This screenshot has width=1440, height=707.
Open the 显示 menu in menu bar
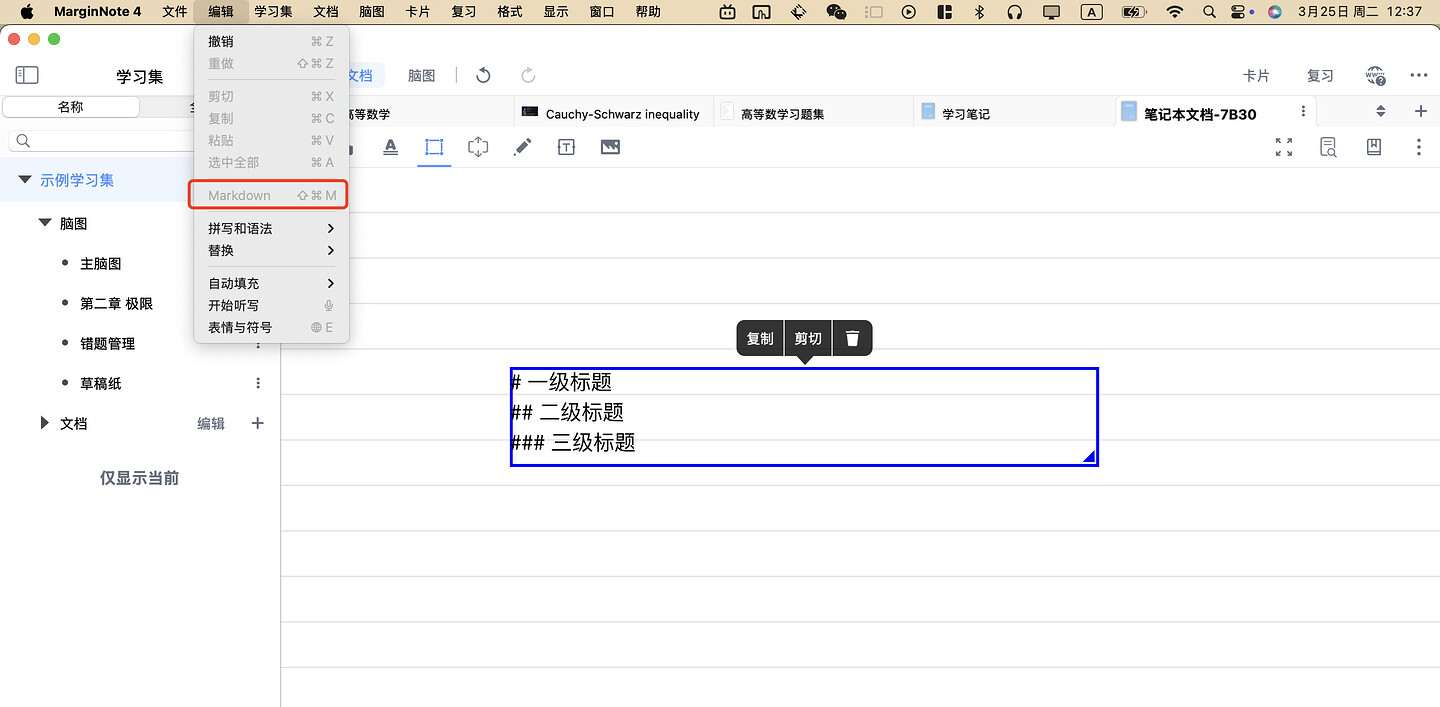tap(556, 12)
